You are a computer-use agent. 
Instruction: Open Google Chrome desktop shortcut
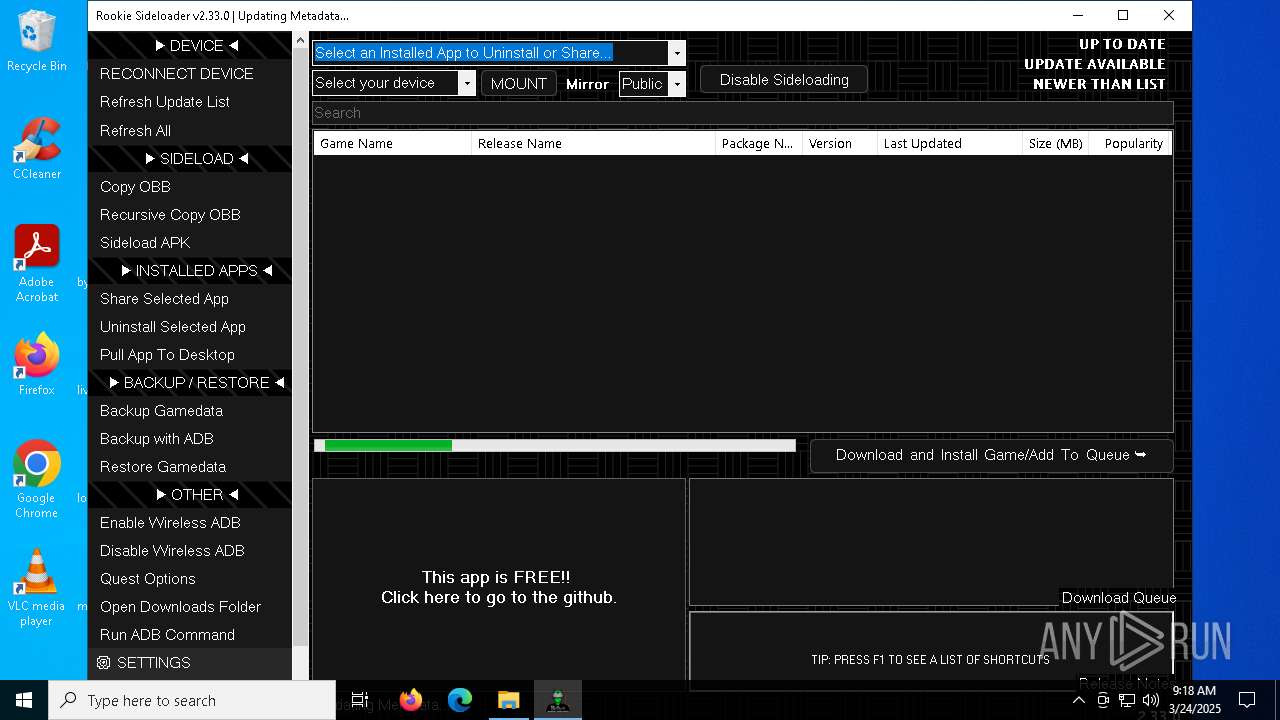37,479
